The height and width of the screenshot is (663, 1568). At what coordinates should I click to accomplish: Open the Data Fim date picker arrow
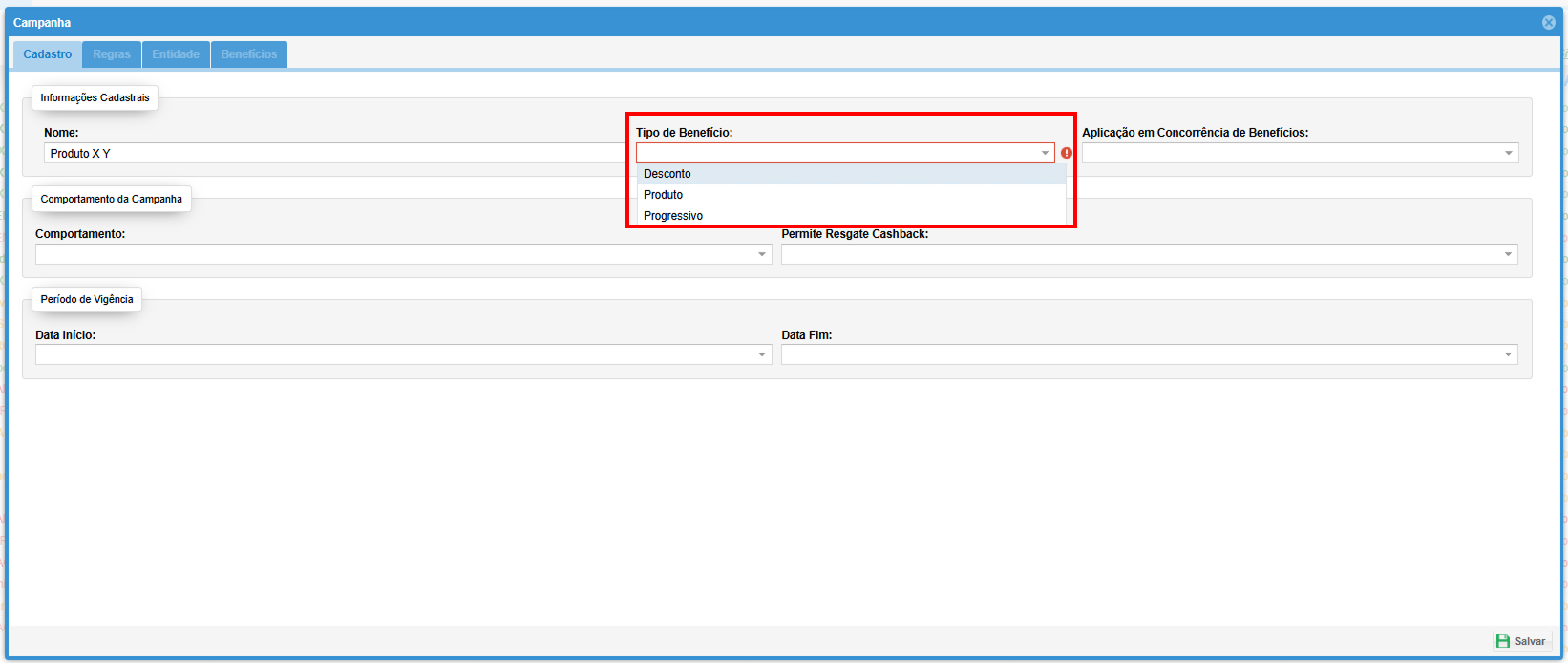[x=1509, y=355]
